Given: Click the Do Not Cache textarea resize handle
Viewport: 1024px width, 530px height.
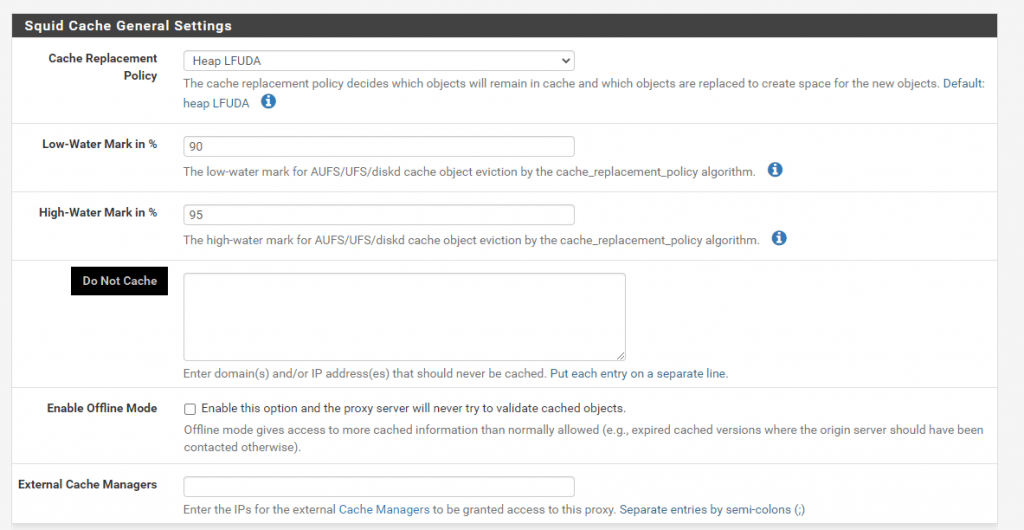Looking at the screenshot, I should click(620, 356).
